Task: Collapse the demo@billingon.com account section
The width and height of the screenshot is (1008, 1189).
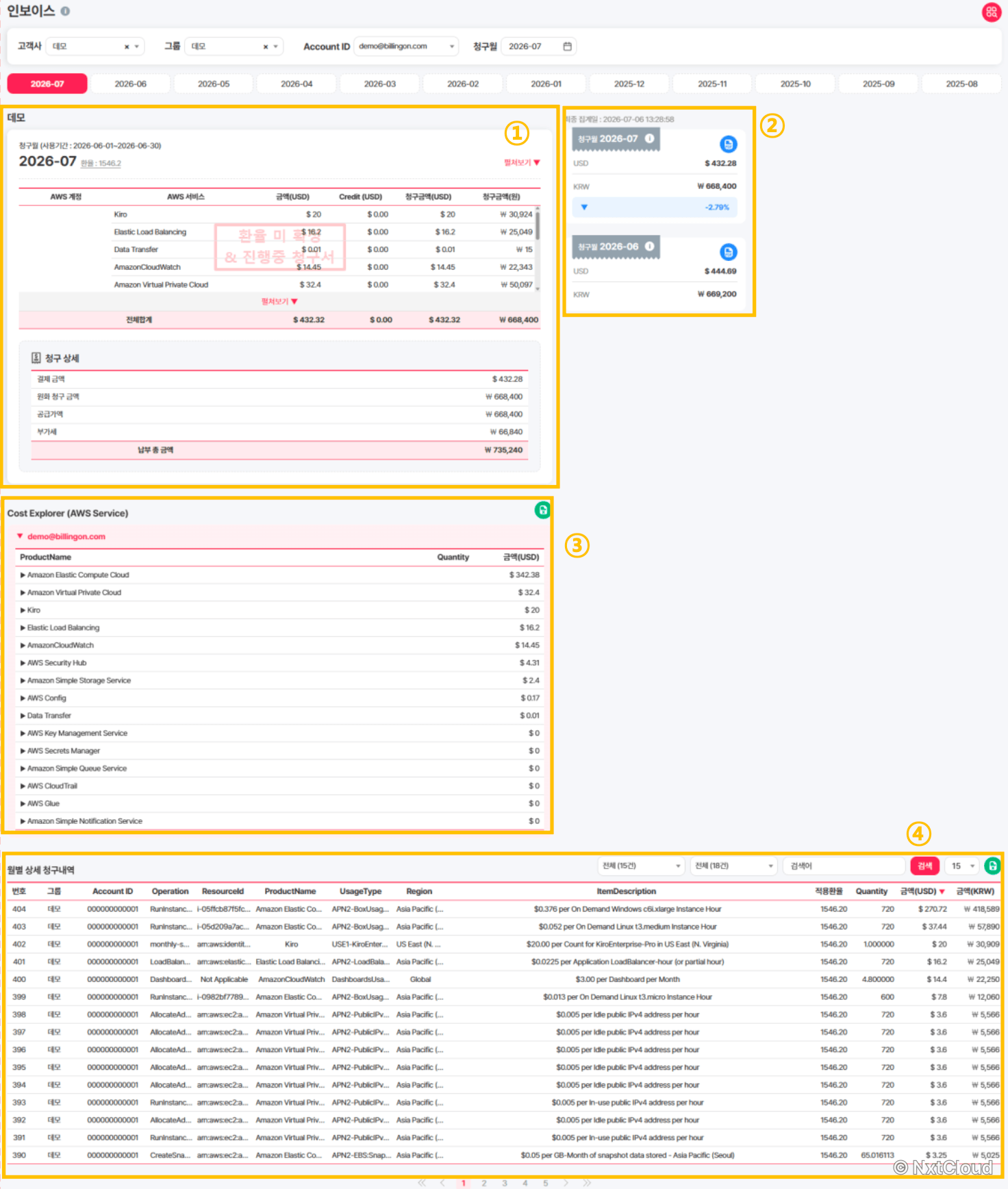Action: click(20, 536)
